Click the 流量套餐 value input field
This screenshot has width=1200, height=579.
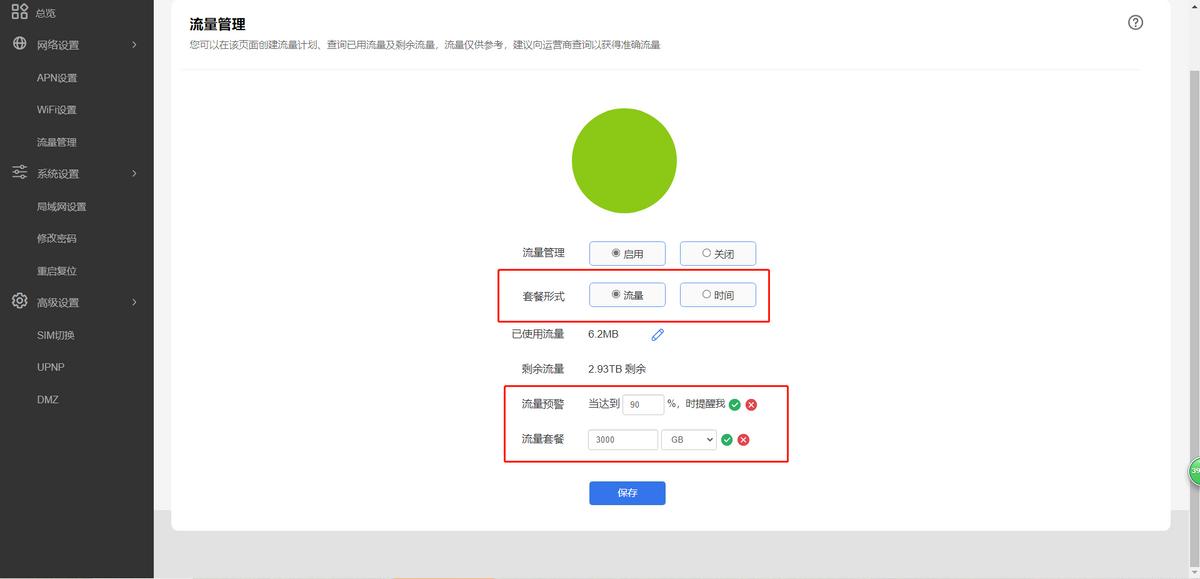pos(621,439)
